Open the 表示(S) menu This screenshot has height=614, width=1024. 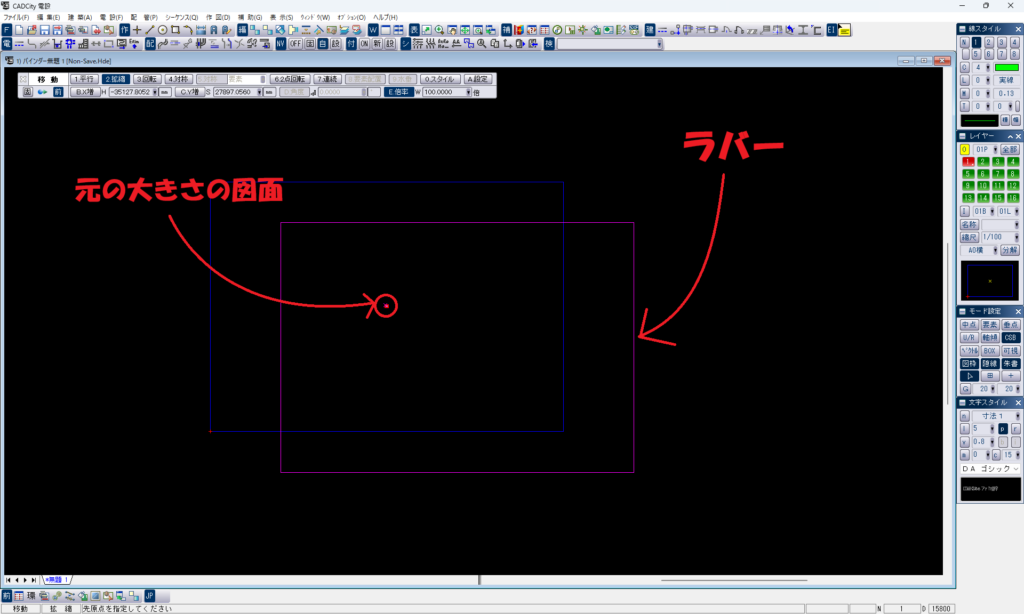(281, 18)
